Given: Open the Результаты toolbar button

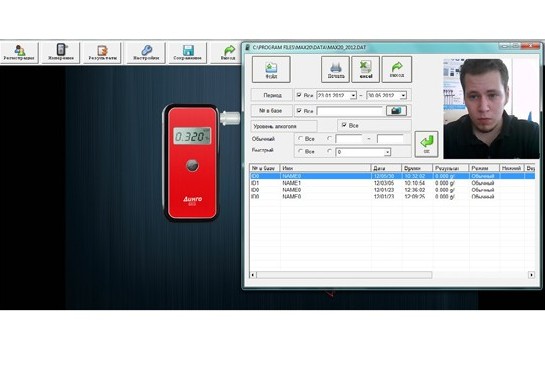Looking at the screenshot, I should pyautogui.click(x=102, y=52).
